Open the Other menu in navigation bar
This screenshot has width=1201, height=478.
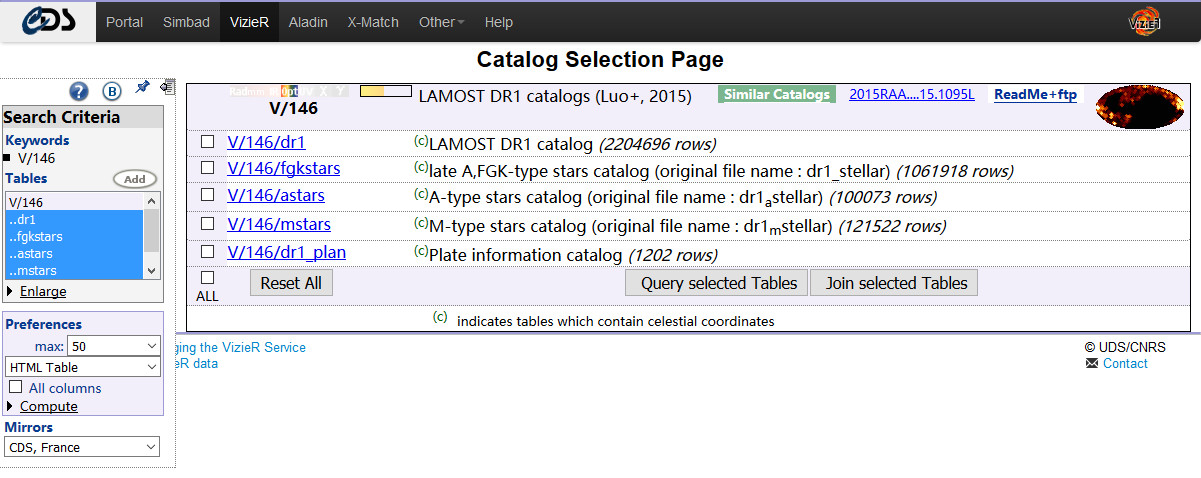(x=441, y=22)
